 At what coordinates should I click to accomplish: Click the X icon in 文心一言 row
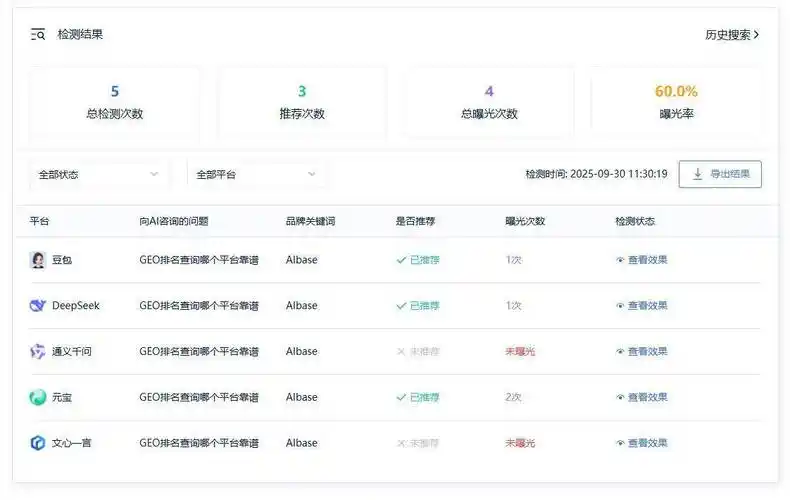tap(401, 444)
